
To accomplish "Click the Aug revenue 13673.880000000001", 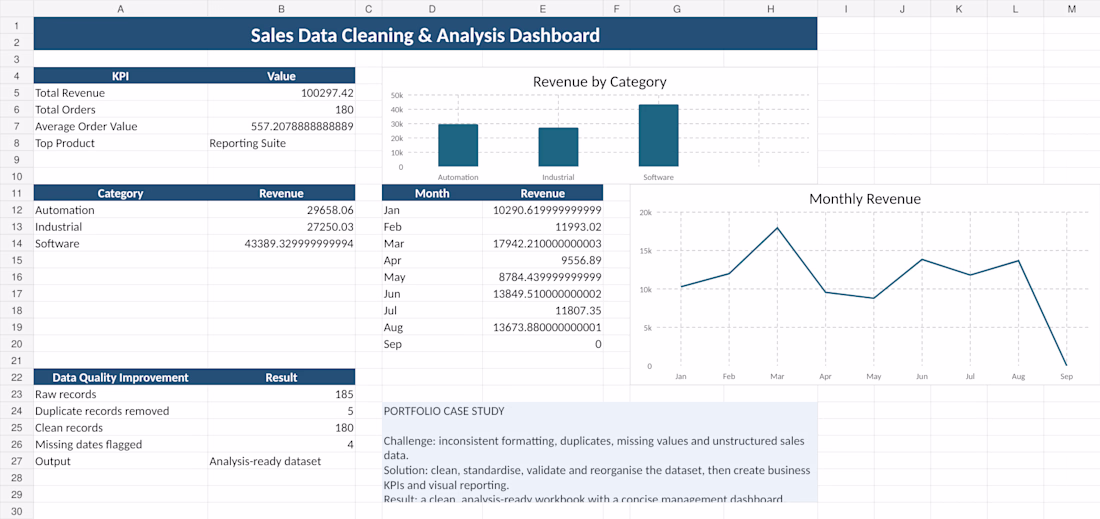I will click(543, 328).
